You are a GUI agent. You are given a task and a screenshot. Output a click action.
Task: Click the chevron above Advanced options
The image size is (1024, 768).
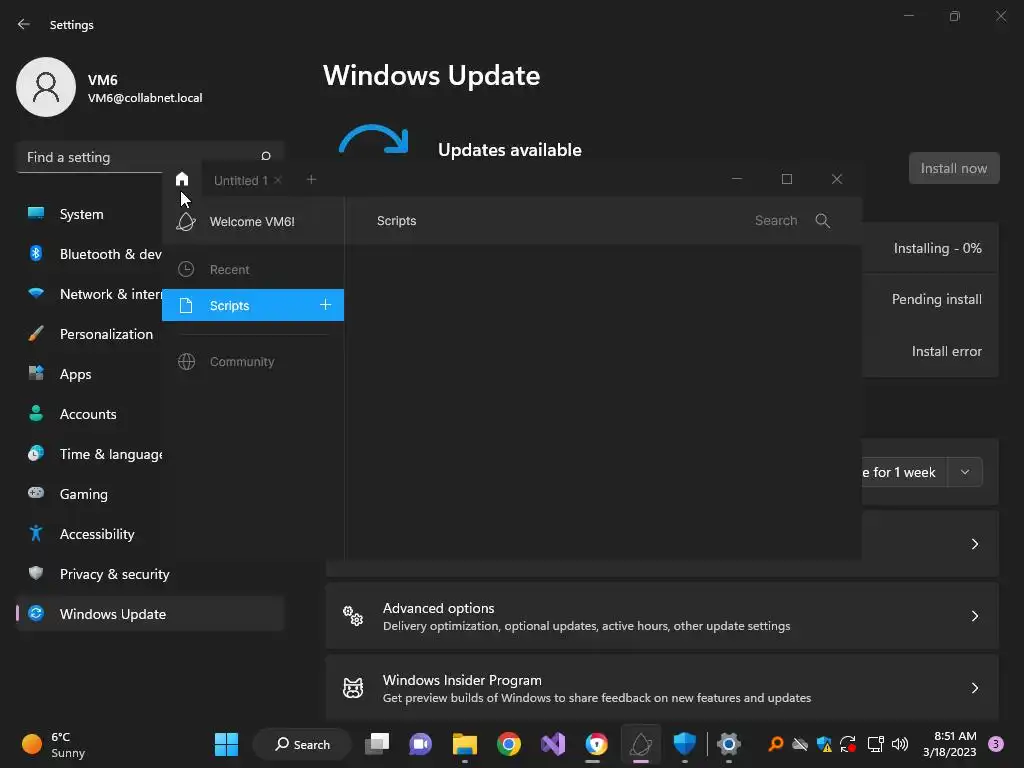[974, 544]
